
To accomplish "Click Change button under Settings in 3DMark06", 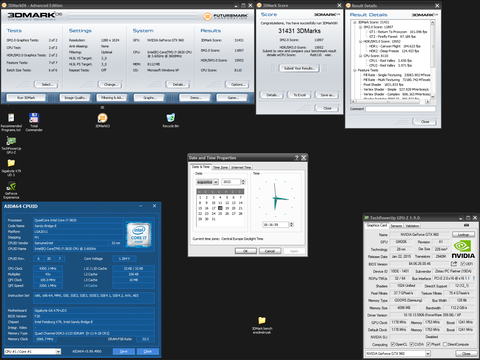I will click(x=110, y=84).
